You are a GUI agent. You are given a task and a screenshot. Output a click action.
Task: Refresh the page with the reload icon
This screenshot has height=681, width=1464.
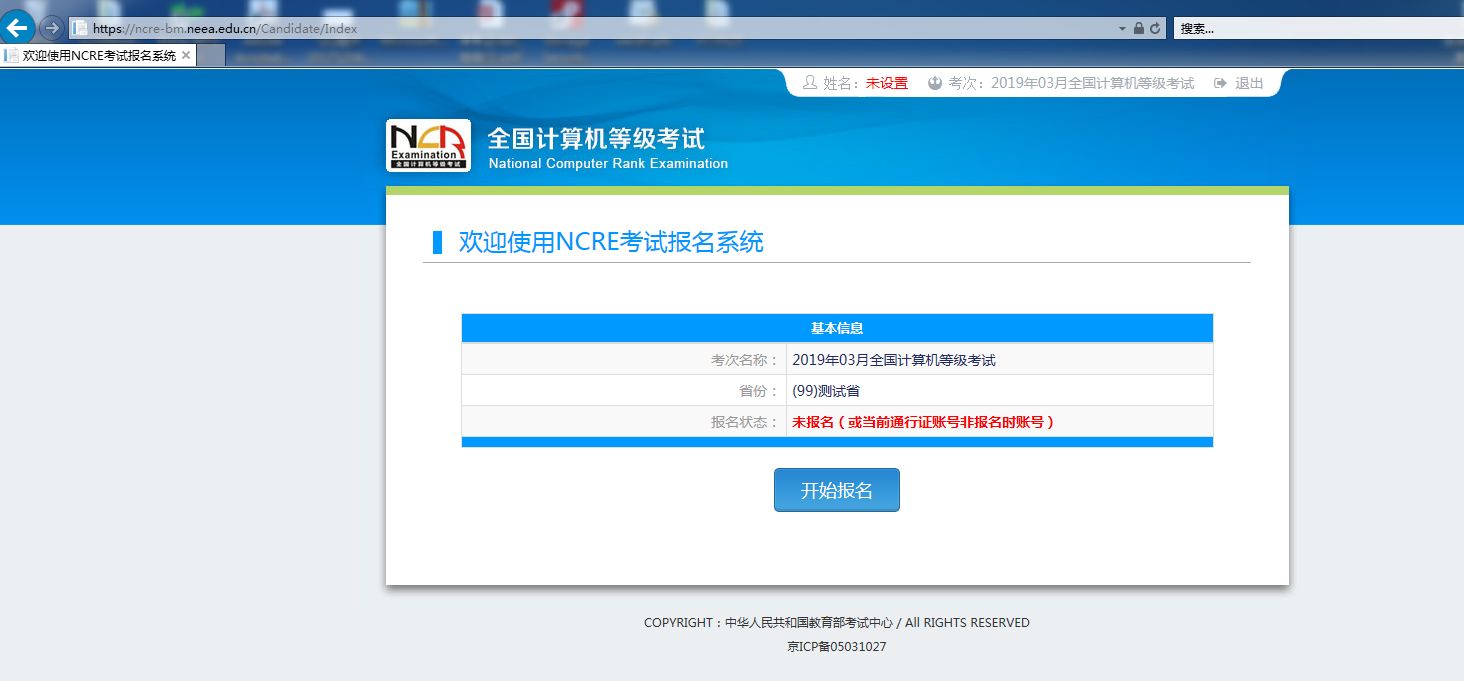tap(1155, 29)
